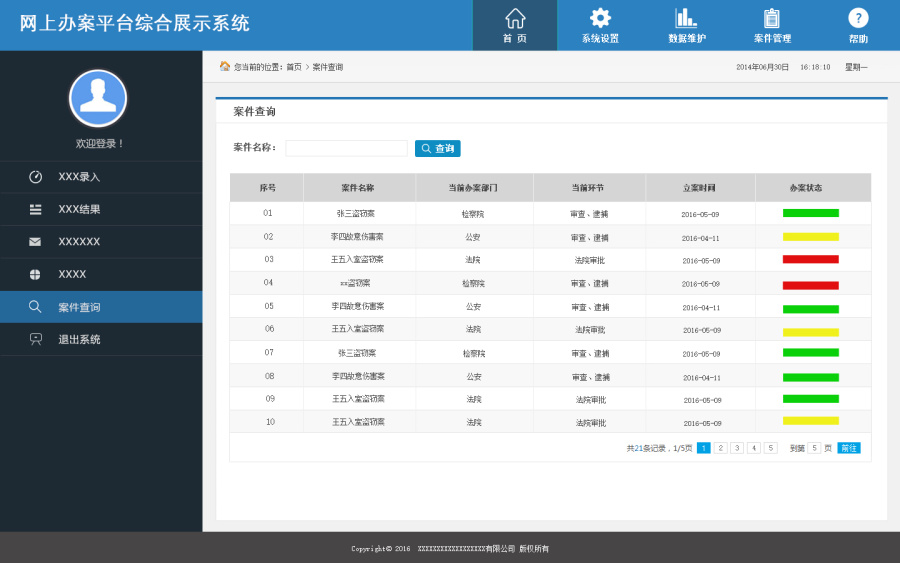Click the 帮助 question mark icon
This screenshot has height=563, width=900.
point(858,18)
